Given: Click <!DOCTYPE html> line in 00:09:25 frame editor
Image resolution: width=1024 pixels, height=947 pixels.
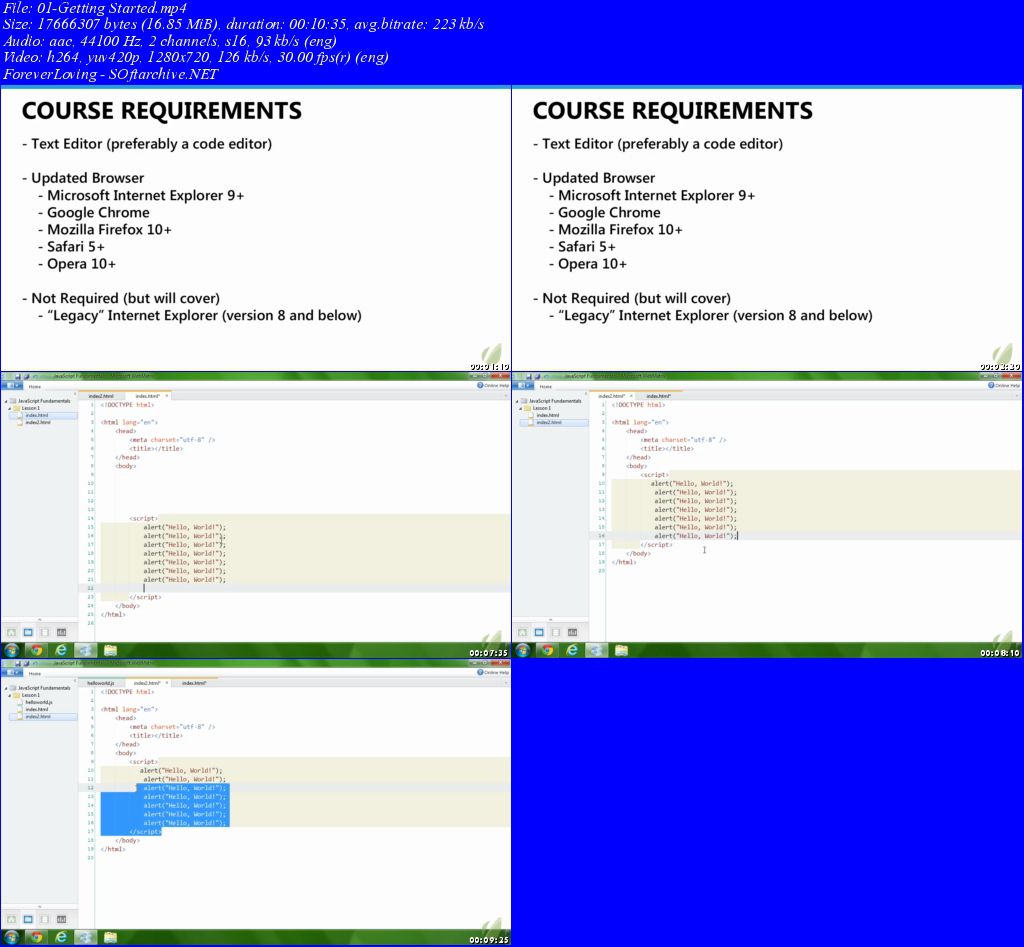Looking at the screenshot, I should pyautogui.click(x=127, y=692).
